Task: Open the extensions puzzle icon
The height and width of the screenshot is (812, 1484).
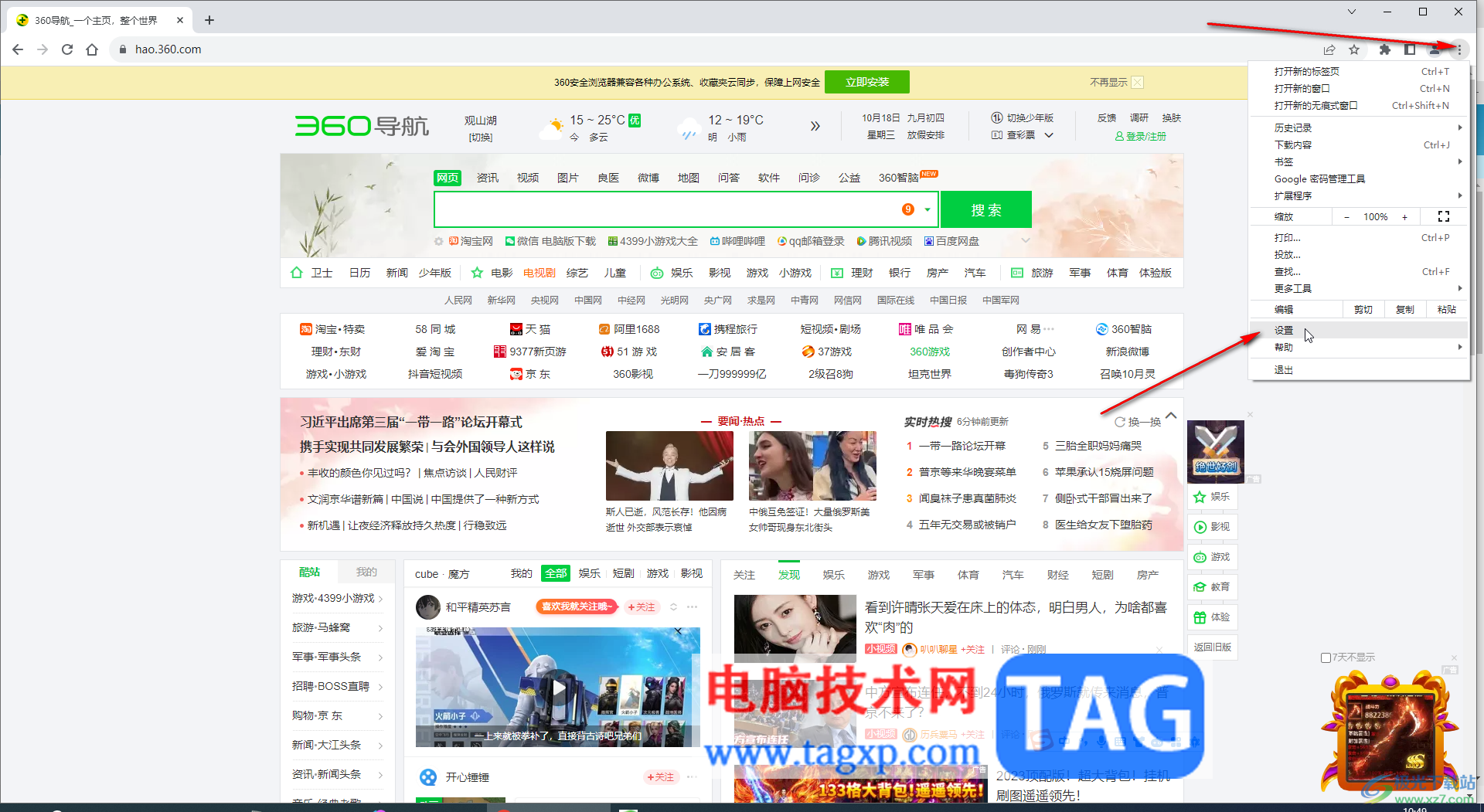Action: [x=1385, y=49]
